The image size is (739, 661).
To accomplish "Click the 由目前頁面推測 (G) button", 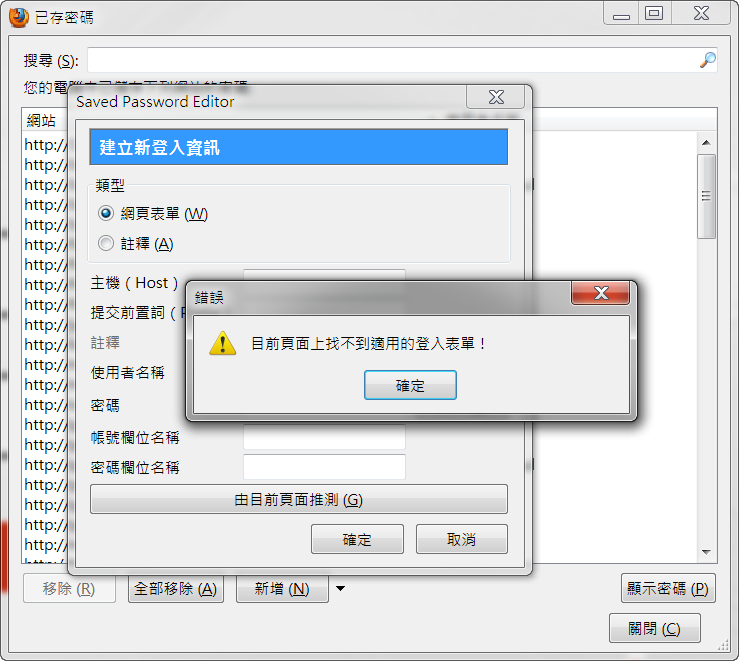I will click(x=299, y=499).
